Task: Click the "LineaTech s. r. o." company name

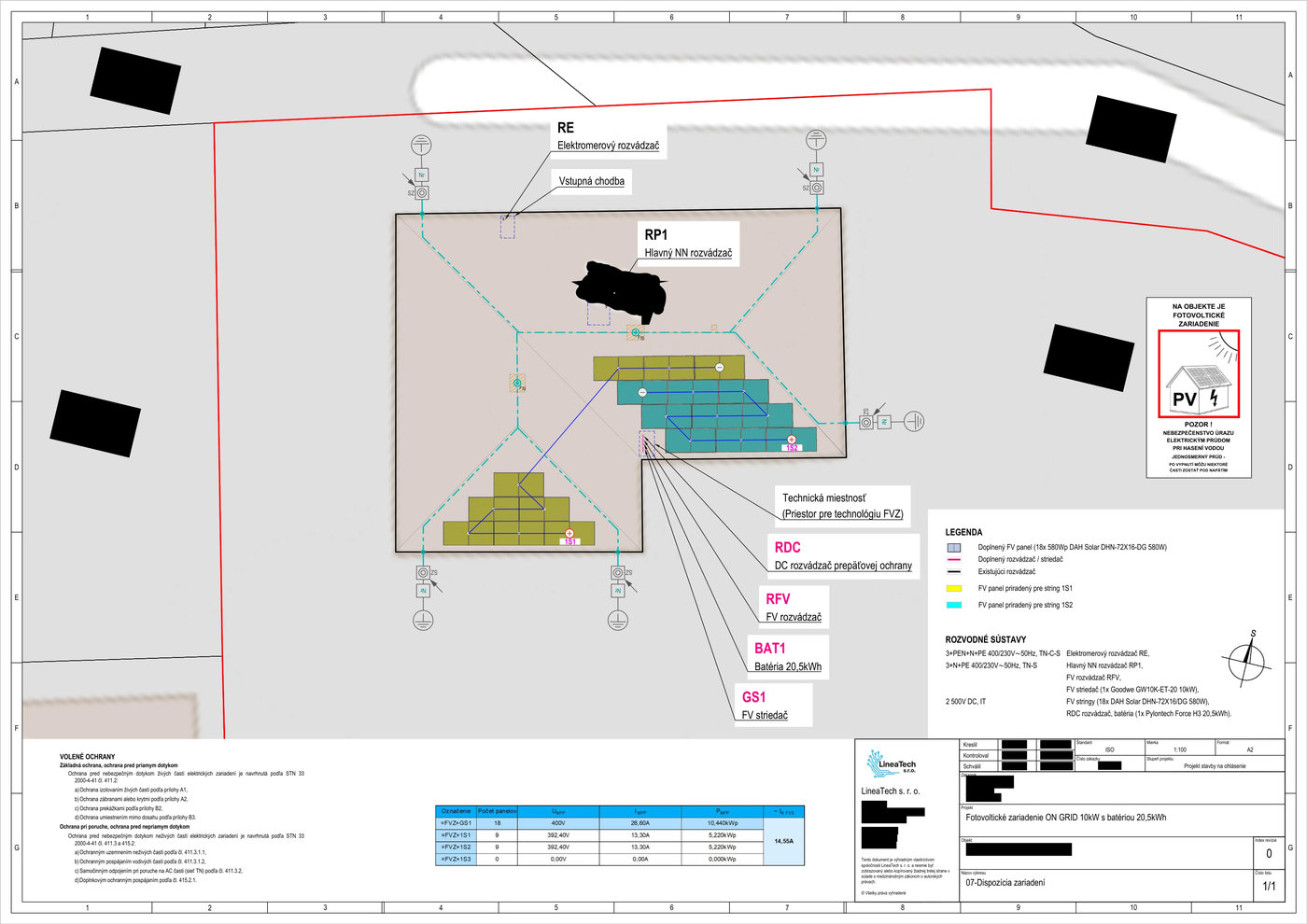Action: 891,791
